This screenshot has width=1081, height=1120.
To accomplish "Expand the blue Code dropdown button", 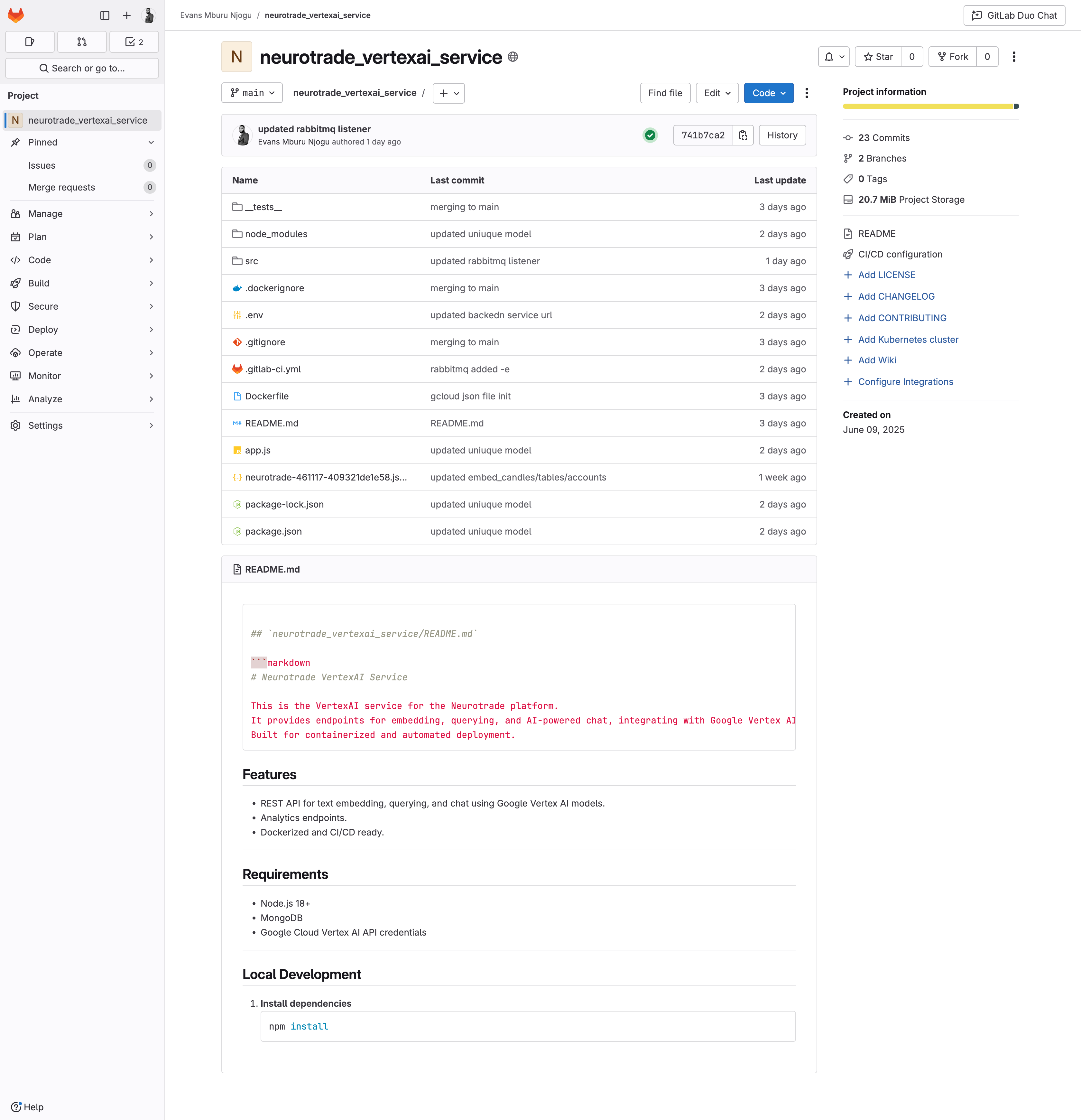I will click(769, 93).
